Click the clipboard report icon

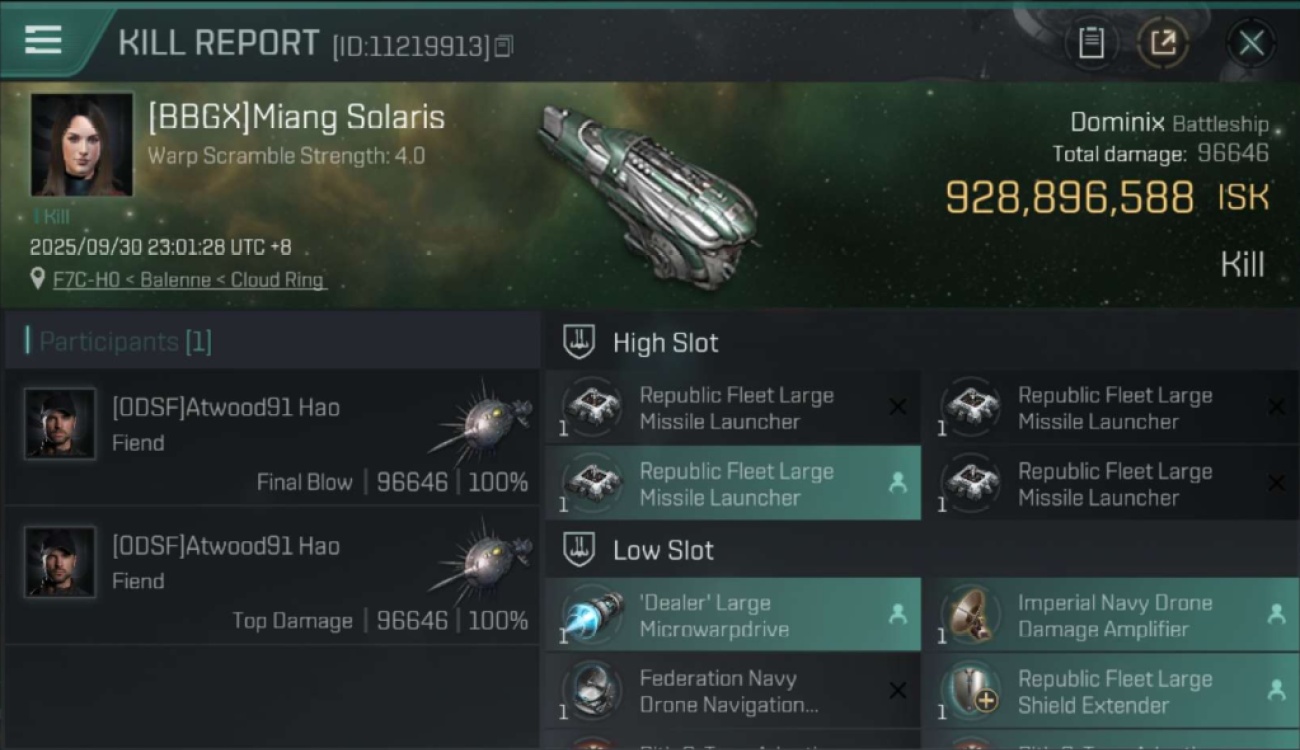(1091, 43)
